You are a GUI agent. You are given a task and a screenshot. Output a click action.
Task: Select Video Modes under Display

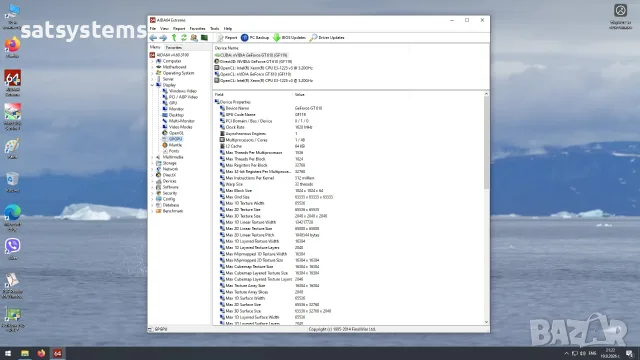(x=180, y=127)
